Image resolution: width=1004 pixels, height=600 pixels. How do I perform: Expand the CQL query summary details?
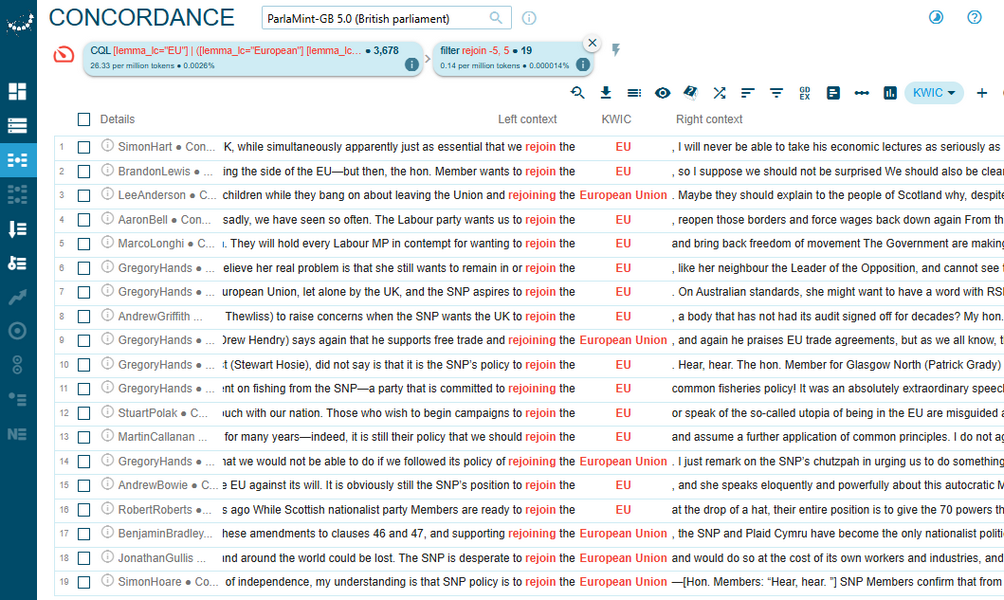(x=410, y=62)
